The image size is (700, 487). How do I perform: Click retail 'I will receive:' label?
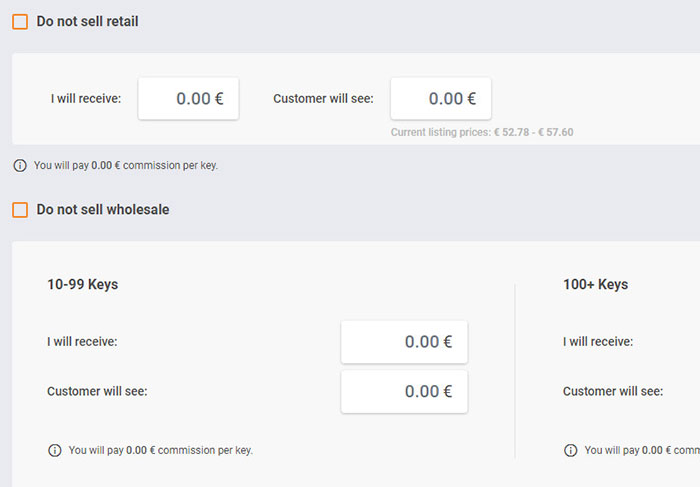[x=86, y=99]
